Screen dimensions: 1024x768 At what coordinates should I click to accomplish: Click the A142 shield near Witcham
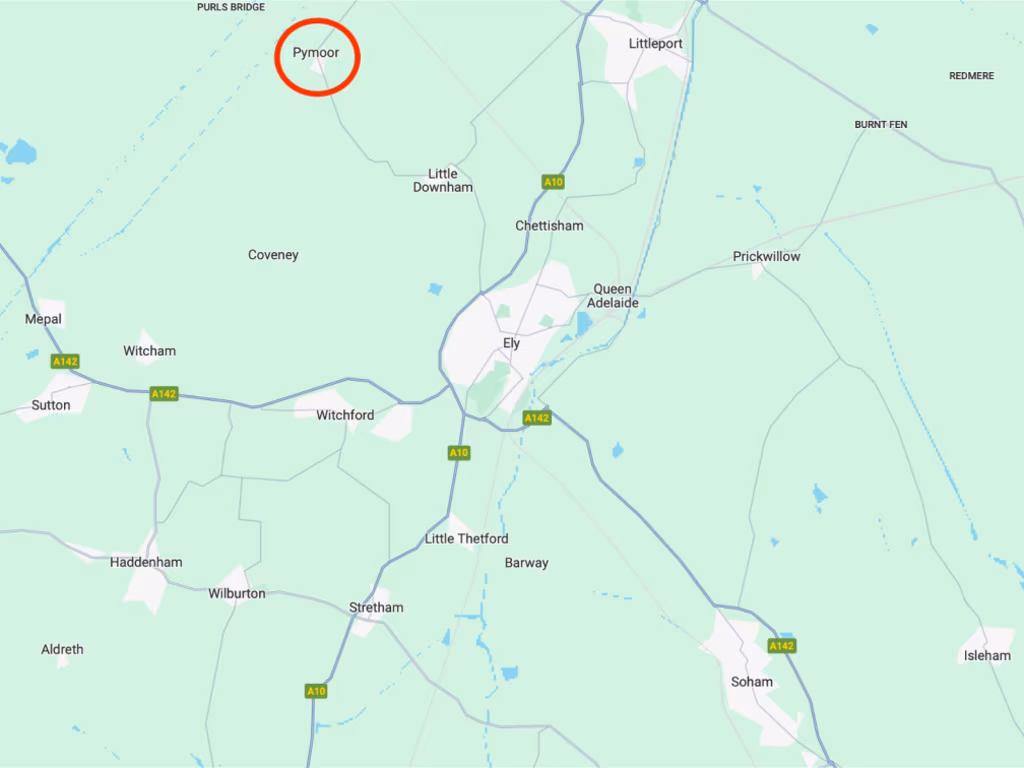coord(164,394)
